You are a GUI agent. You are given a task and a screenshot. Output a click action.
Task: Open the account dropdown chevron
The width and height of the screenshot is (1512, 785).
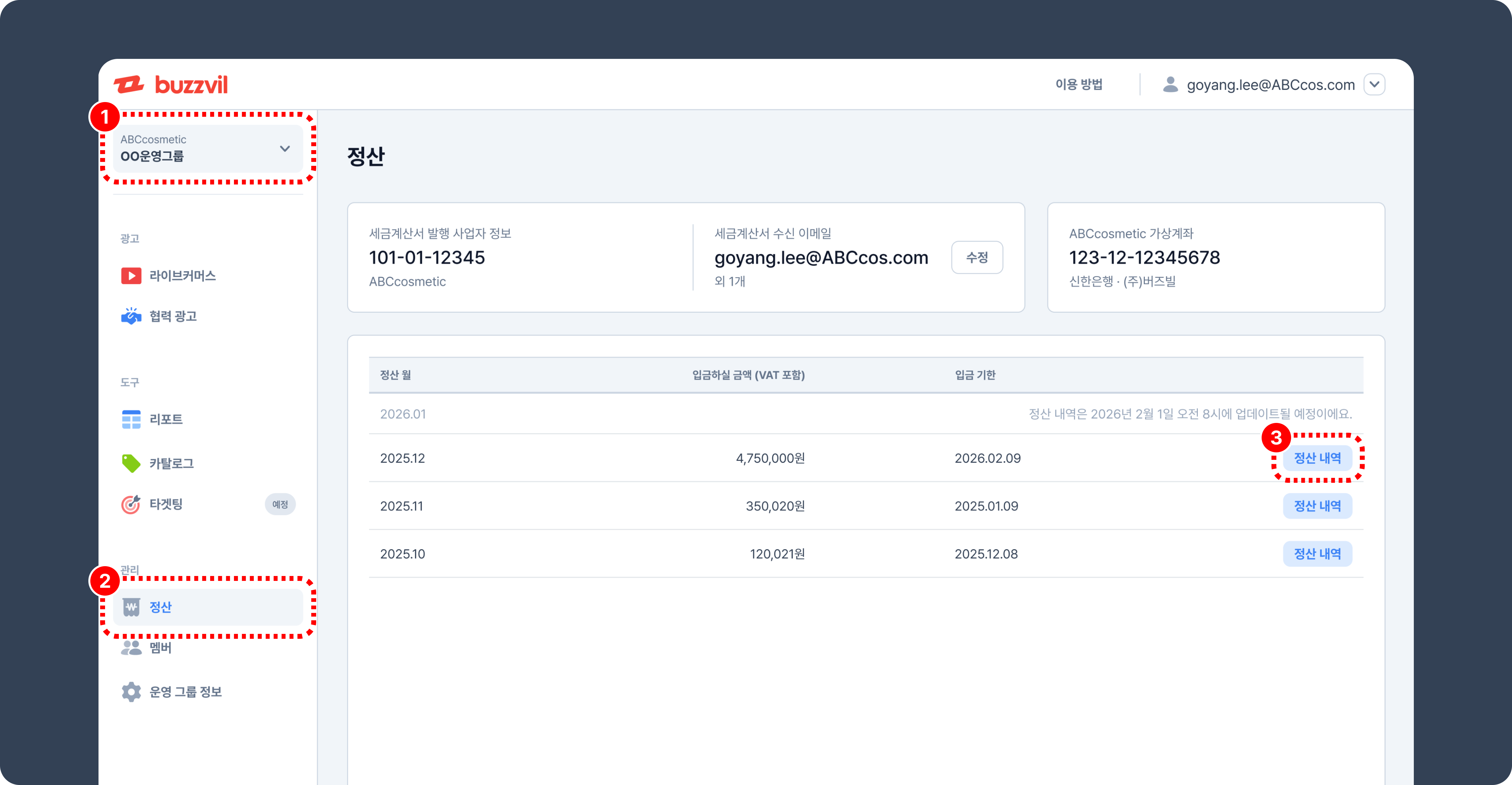[1374, 84]
